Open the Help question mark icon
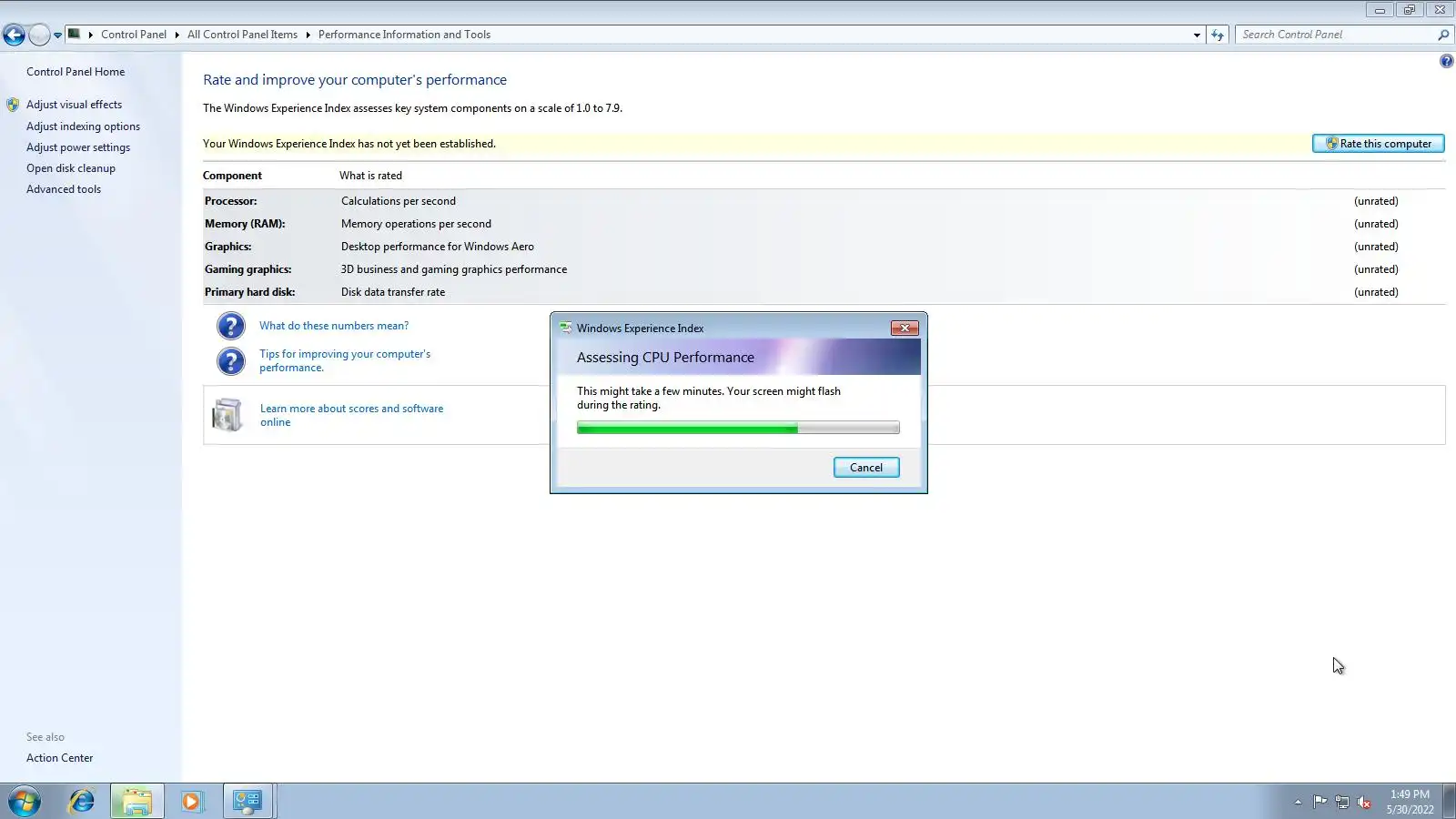This screenshot has height=819, width=1456. pos(1446,61)
